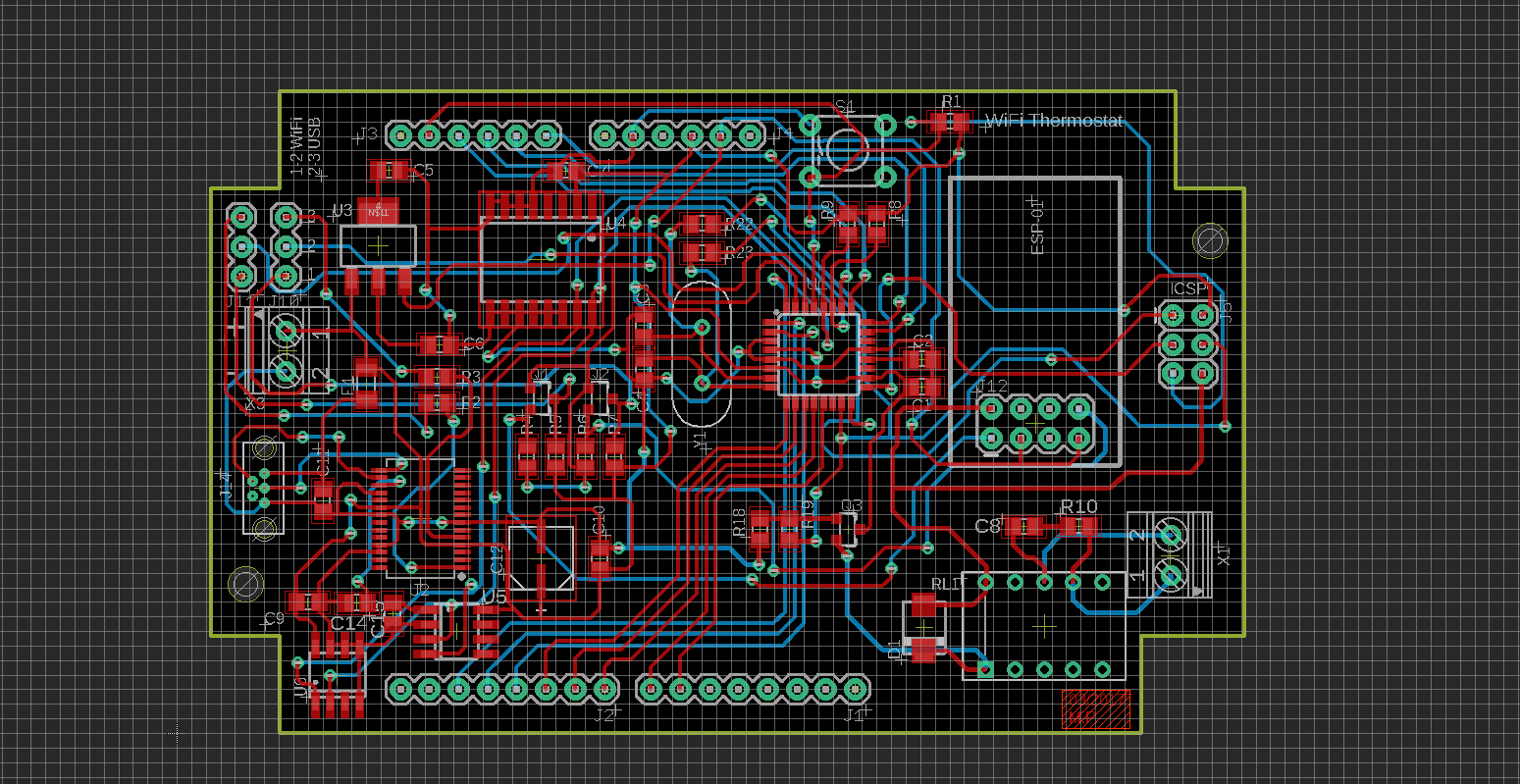Screen dimensions: 1520x784
Task: Click the X1 screw terminal block
Action: click(x=1171, y=554)
